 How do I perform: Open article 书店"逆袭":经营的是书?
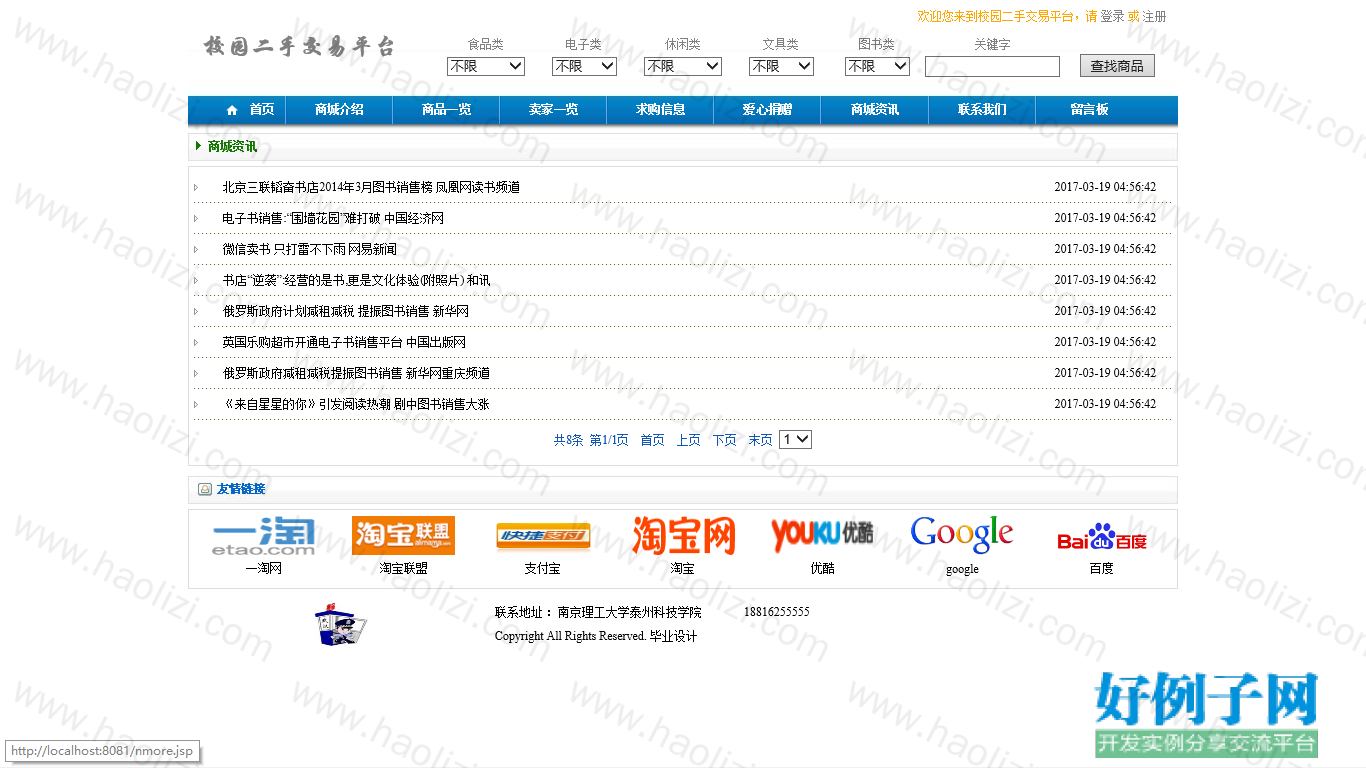[356, 280]
